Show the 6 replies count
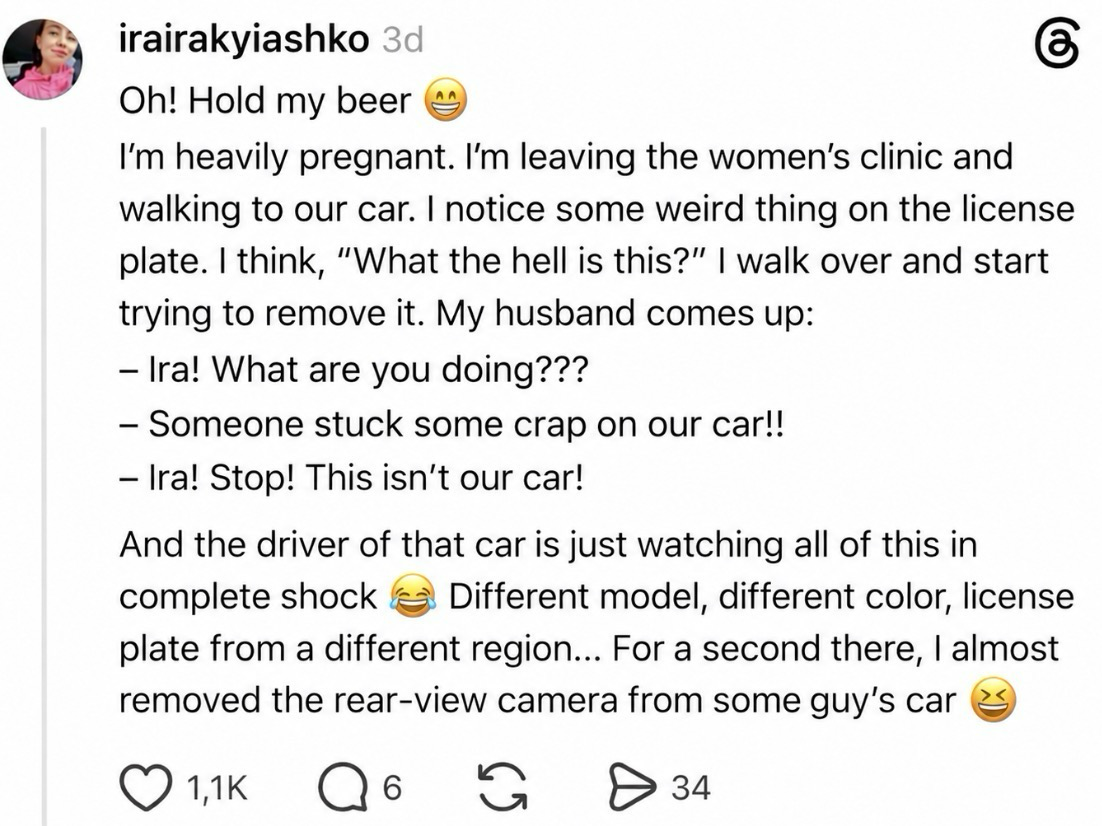 tap(392, 788)
